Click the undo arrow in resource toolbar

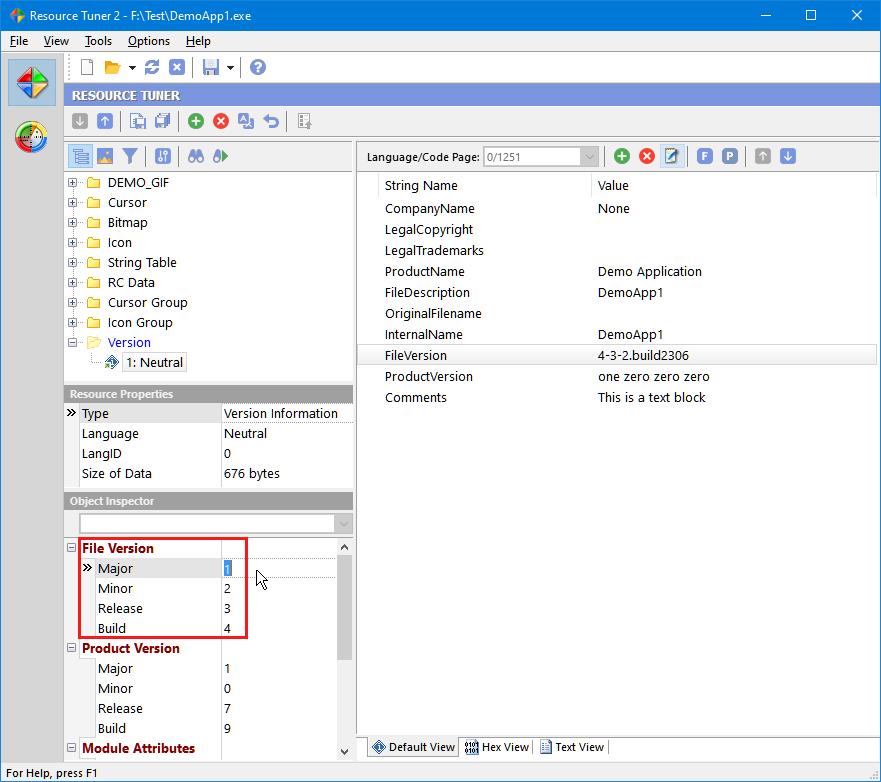tap(271, 121)
